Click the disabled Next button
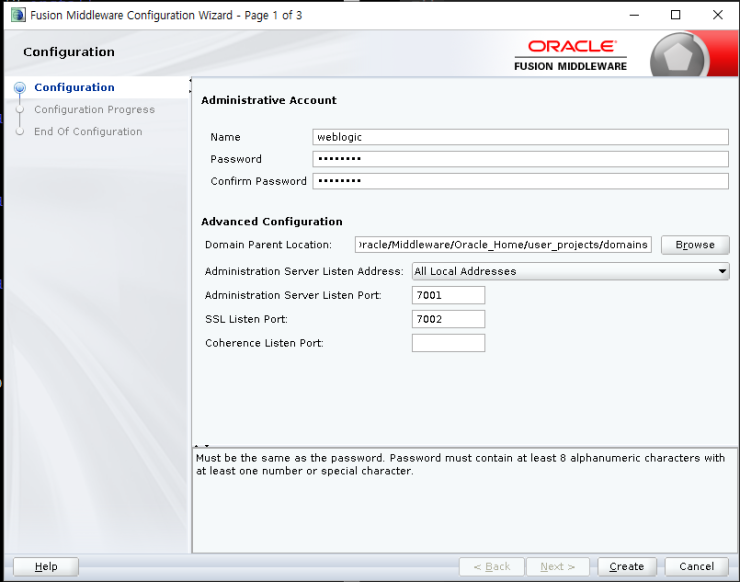The height and width of the screenshot is (582, 740). pos(558,566)
